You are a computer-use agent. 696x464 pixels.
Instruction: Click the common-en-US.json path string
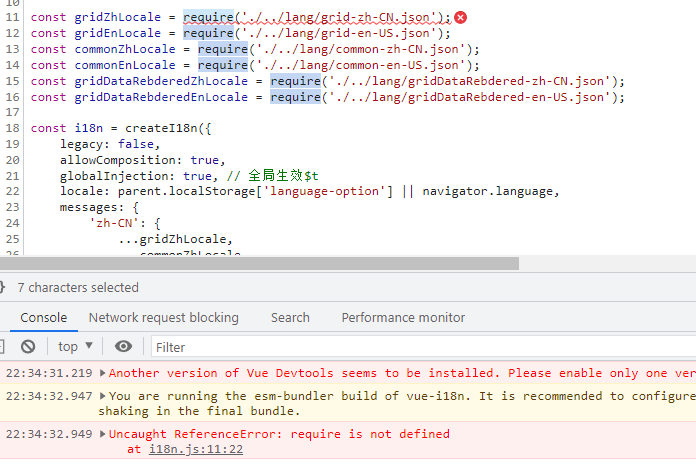[361, 65]
